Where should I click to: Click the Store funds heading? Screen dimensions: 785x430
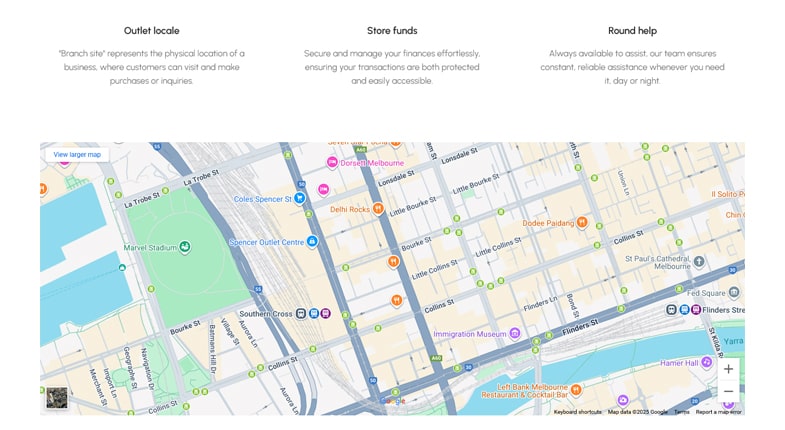point(392,31)
